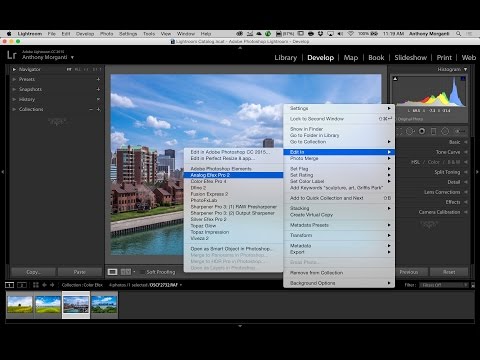480x360 pixels.
Task: Select first filmstrip thumbnail with lone tree
Action: 20,305
